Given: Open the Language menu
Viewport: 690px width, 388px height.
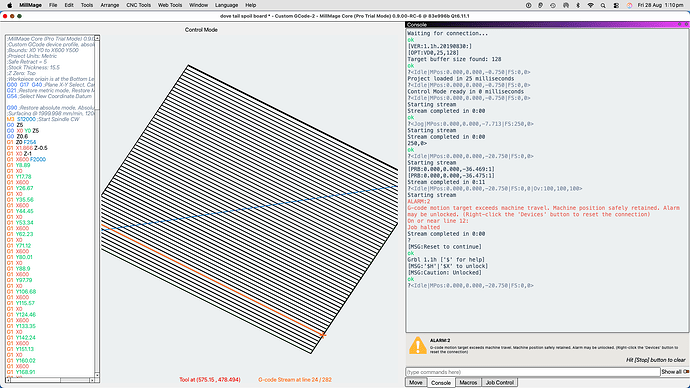Looking at the screenshot, I should point(226,5).
